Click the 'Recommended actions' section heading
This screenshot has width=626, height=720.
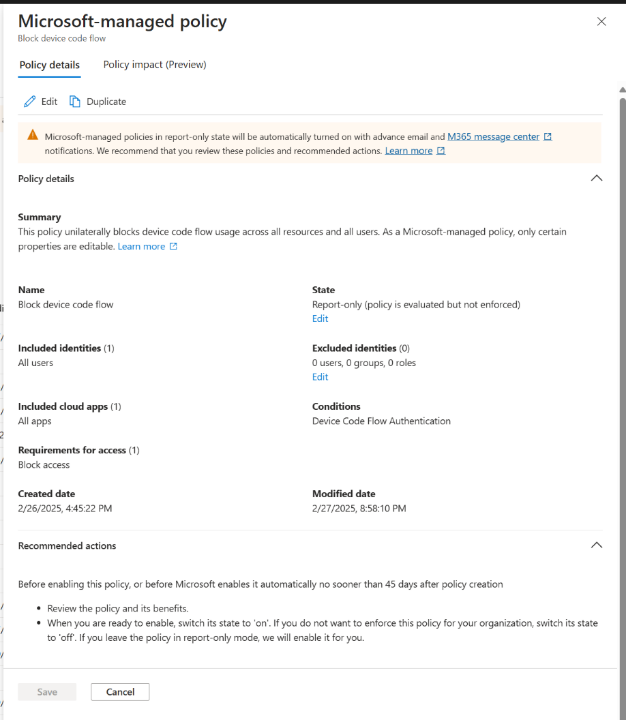(67, 546)
